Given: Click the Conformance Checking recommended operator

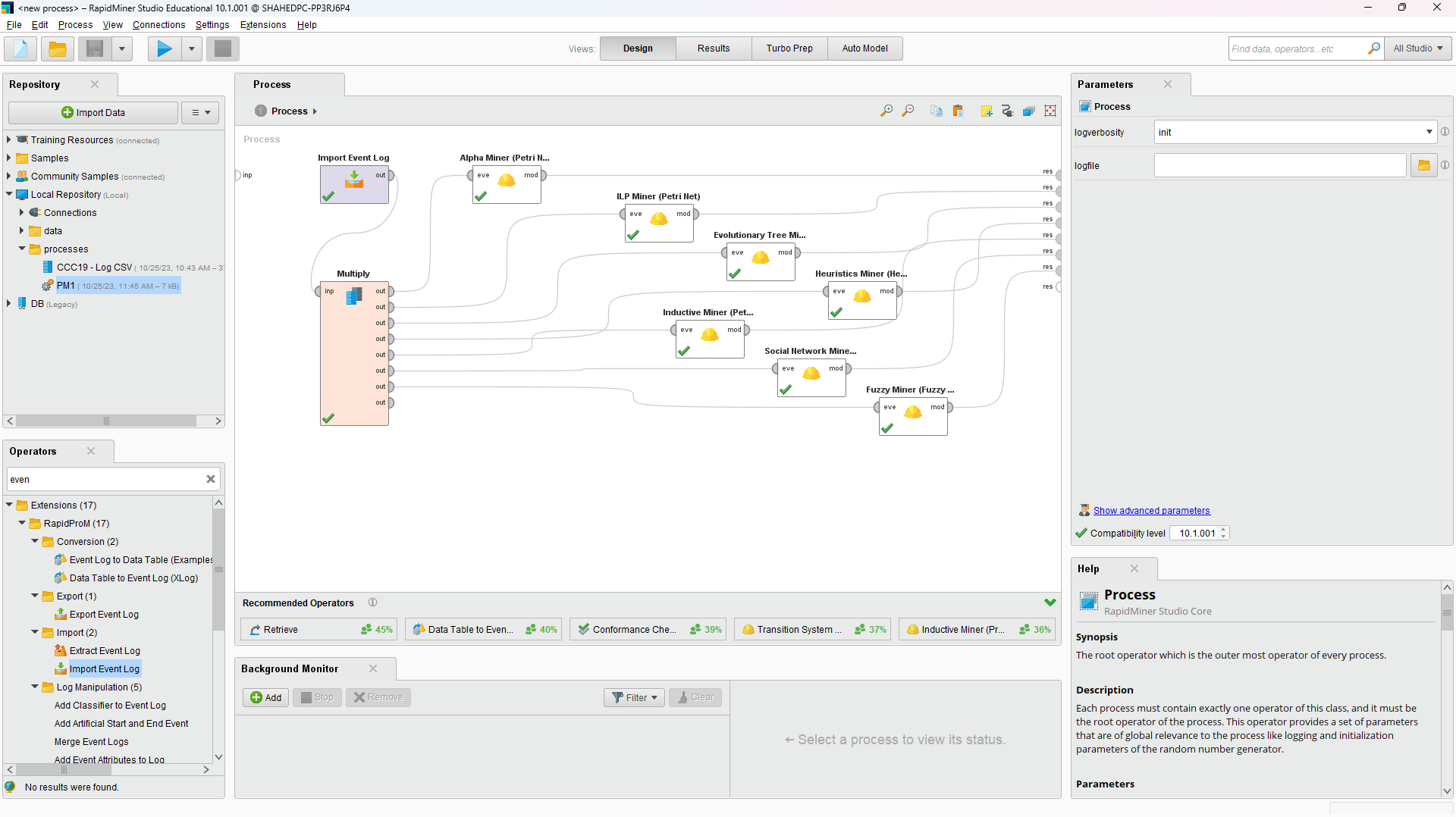Looking at the screenshot, I should (x=648, y=630).
